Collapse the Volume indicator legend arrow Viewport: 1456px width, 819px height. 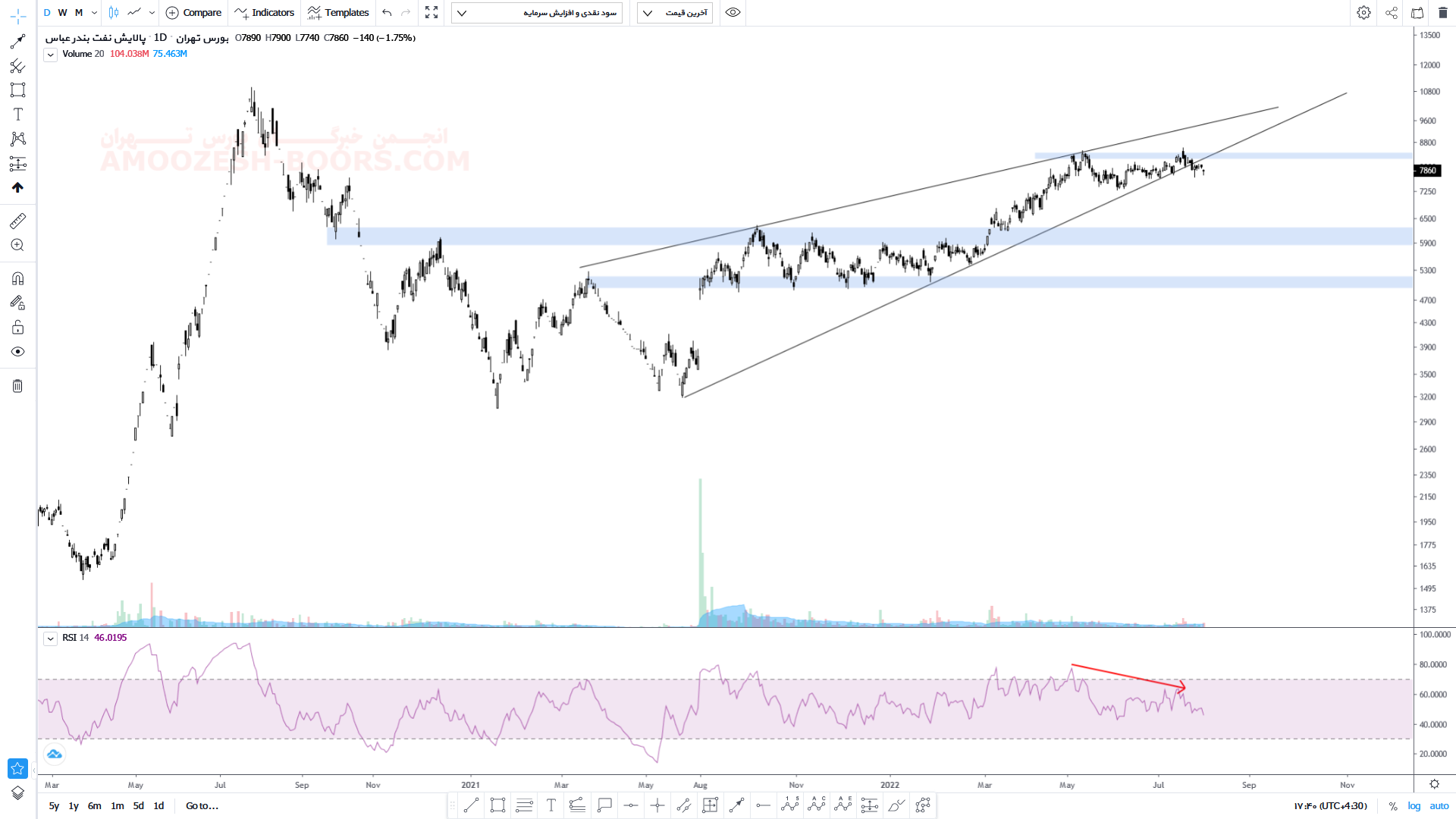pyautogui.click(x=50, y=55)
